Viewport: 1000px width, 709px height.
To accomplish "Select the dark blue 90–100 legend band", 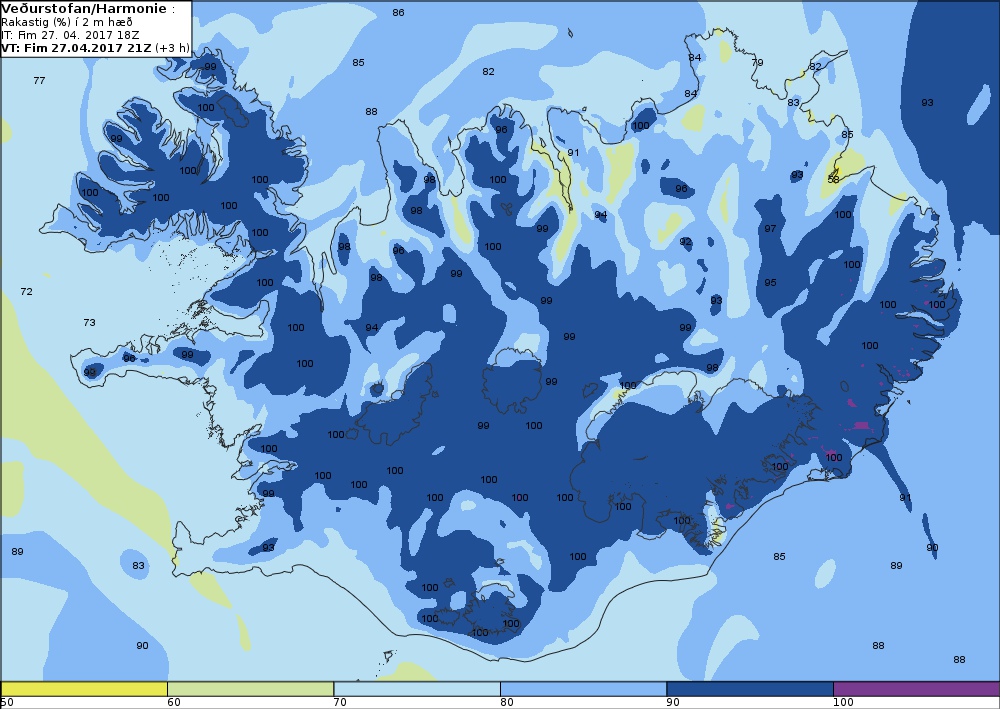I will pos(749,689).
